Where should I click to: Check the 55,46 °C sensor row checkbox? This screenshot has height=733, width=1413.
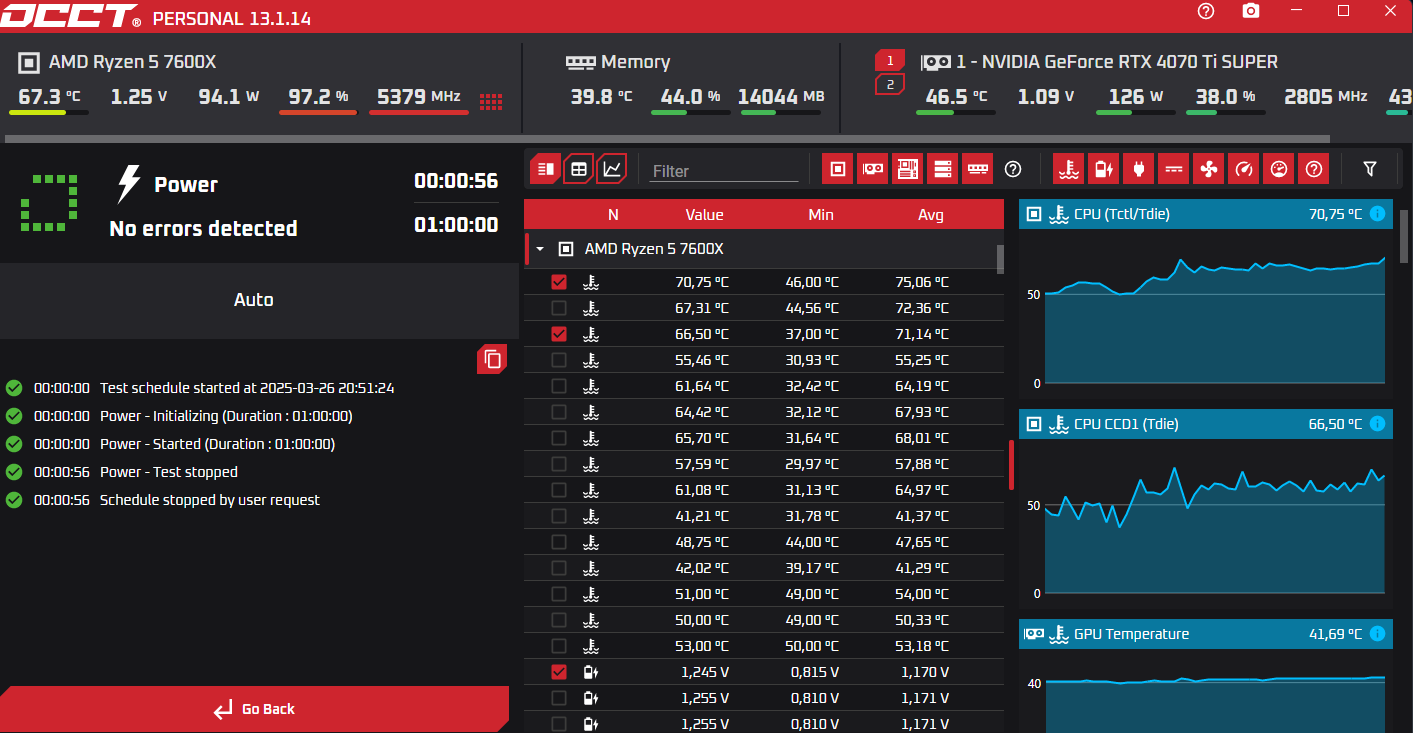pyautogui.click(x=559, y=360)
